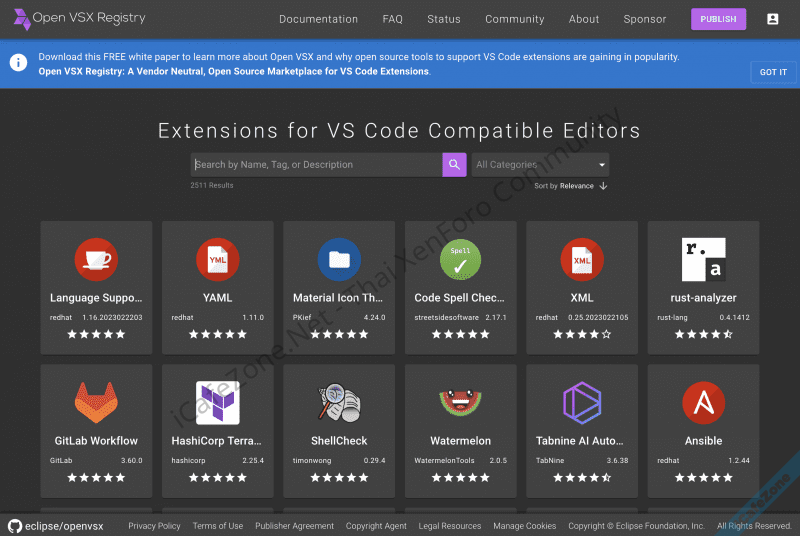Toggle sort order direction arrow
Image resolution: width=800 pixels, height=536 pixels.
[603, 186]
